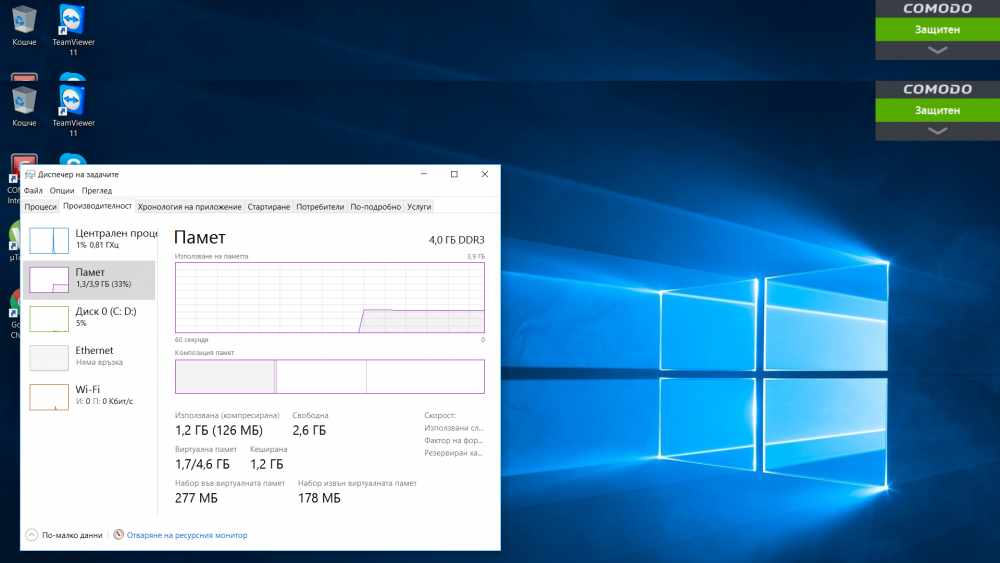The image size is (1000, 563).
Task: Click the grey Ethernet graph thumbnail
Action: pyautogui.click(x=49, y=358)
